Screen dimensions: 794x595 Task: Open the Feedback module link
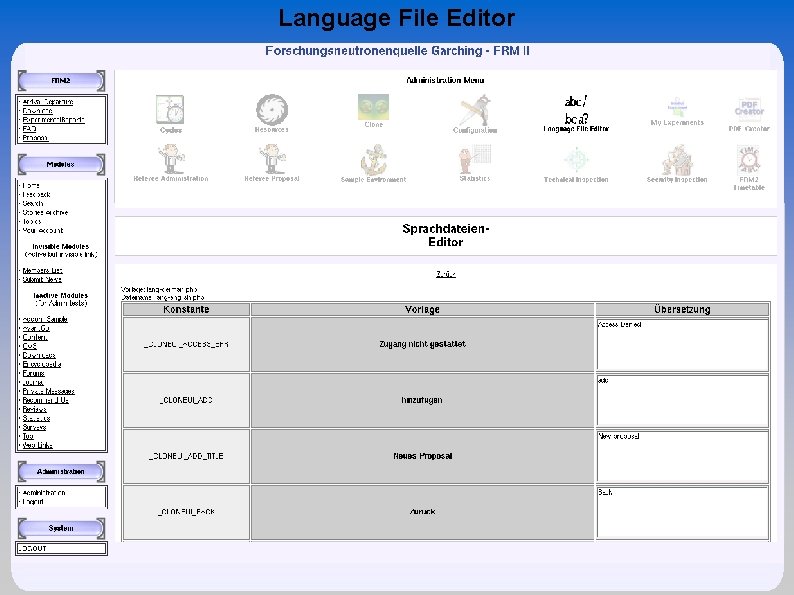tap(36, 194)
